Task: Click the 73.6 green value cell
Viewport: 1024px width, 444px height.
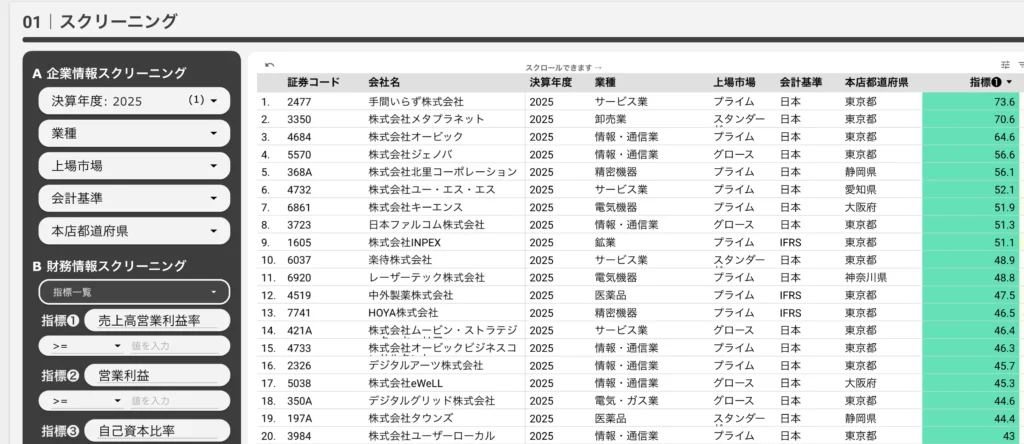Action: 970,102
